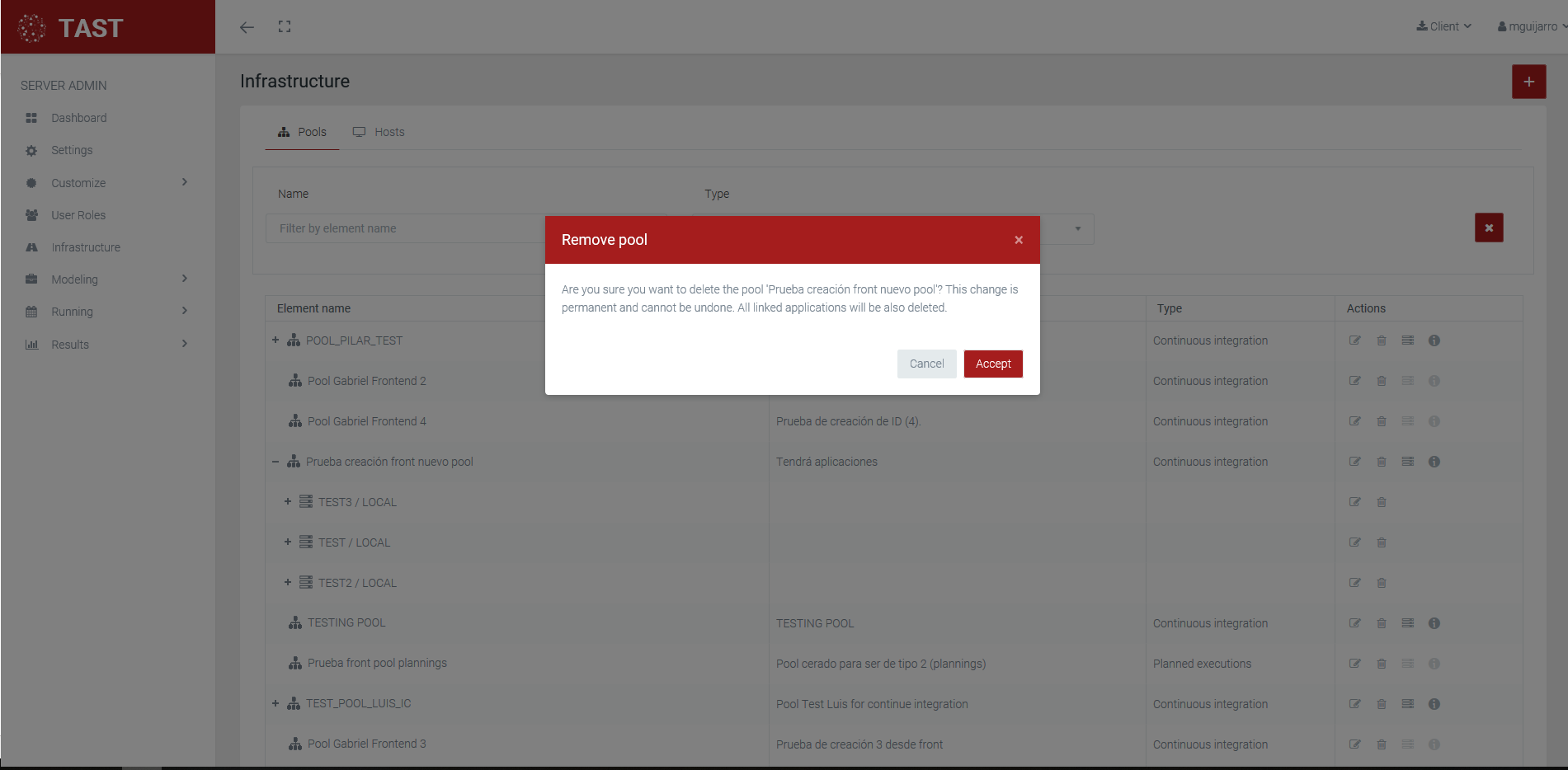
Task: Click info icon for TEST_POOL_LUIS_IC row
Action: coord(1434,704)
